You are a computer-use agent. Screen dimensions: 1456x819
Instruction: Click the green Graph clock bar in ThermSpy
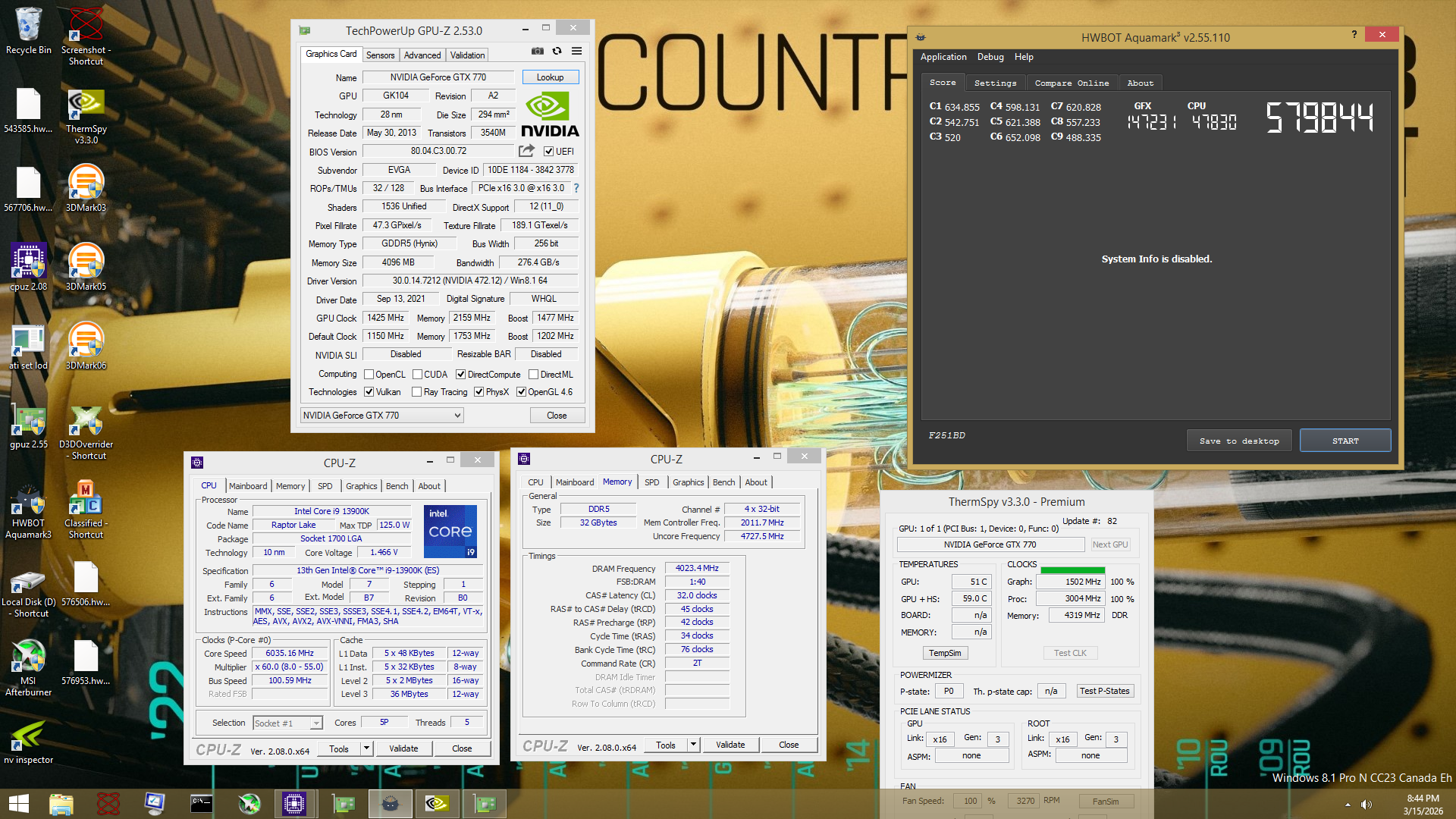tap(1072, 570)
